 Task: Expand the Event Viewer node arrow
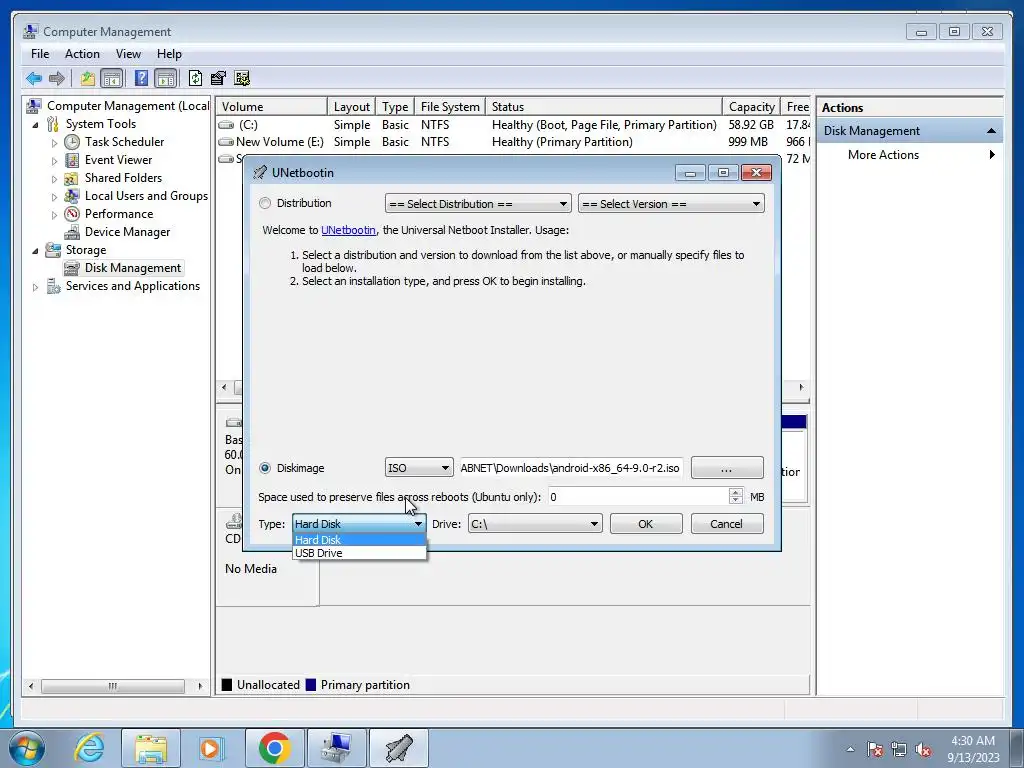(x=54, y=160)
